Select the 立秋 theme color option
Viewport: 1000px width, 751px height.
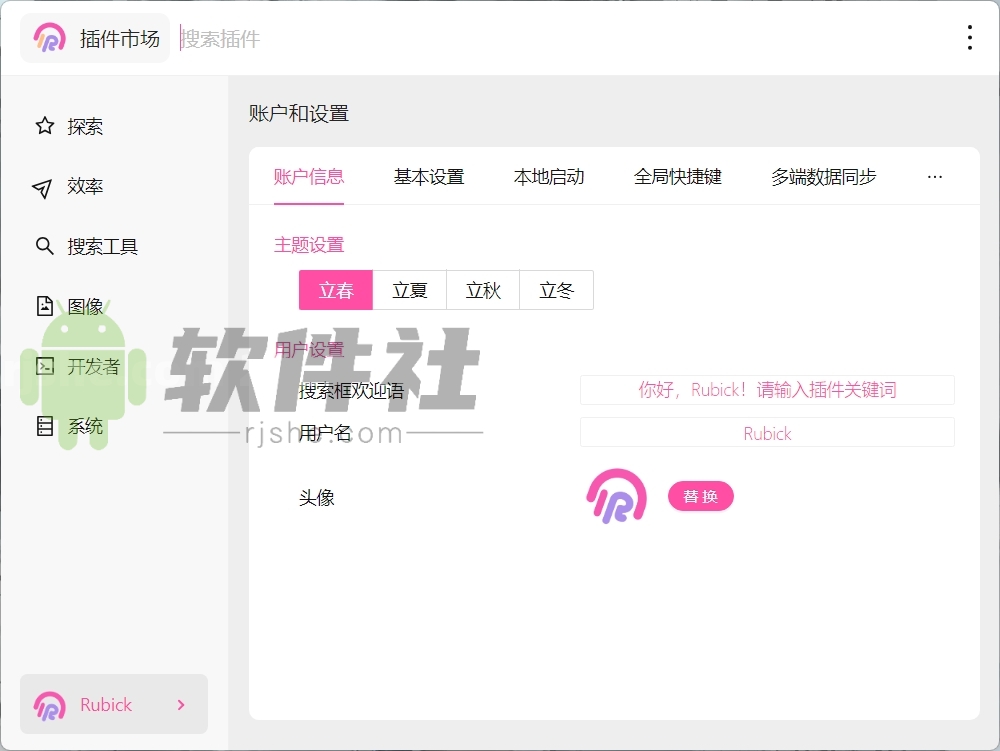(x=483, y=290)
